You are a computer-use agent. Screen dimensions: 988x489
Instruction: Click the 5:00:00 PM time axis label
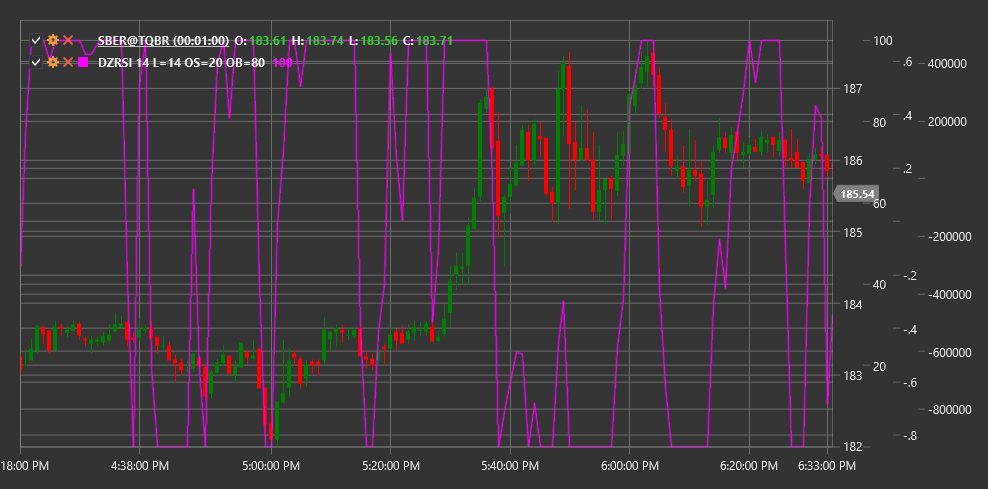tap(271, 466)
